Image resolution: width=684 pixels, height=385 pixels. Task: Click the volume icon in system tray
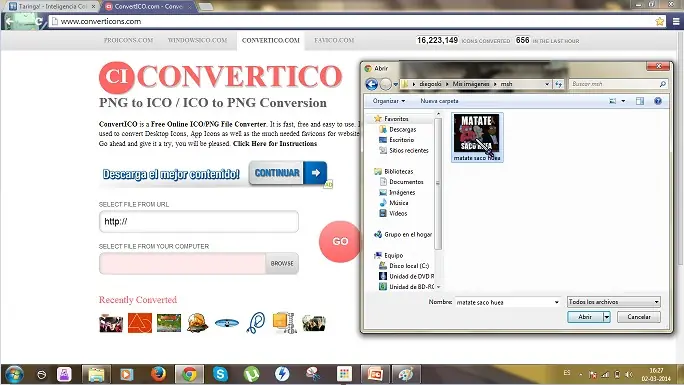point(629,375)
